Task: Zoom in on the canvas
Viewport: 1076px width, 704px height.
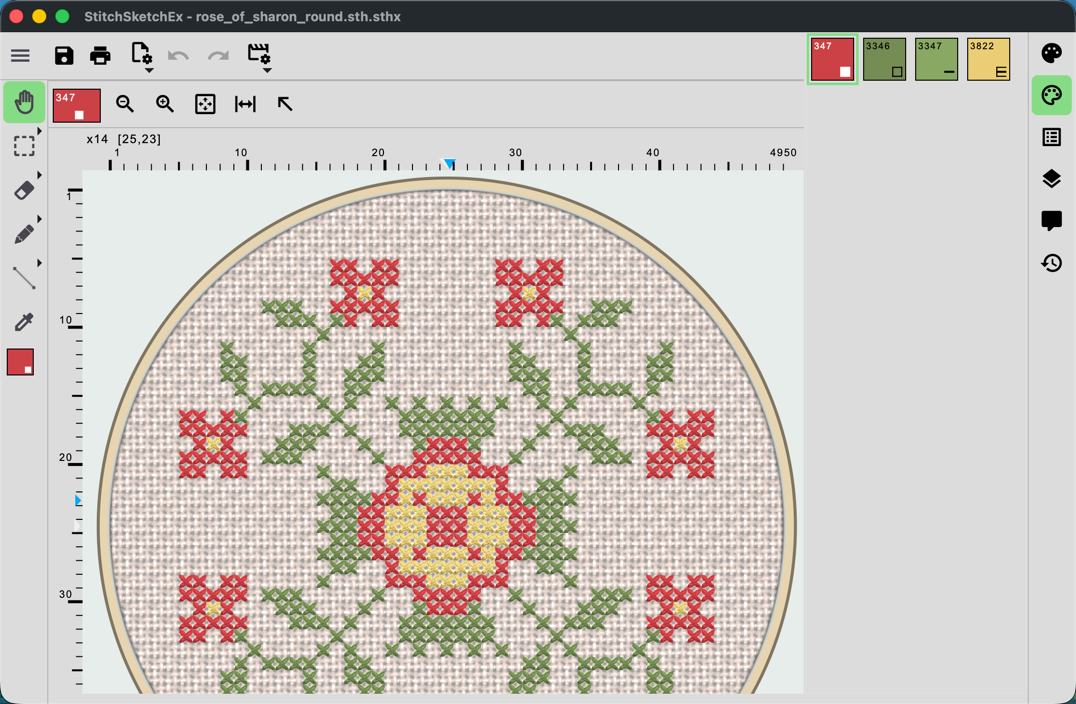Action: click(x=165, y=104)
